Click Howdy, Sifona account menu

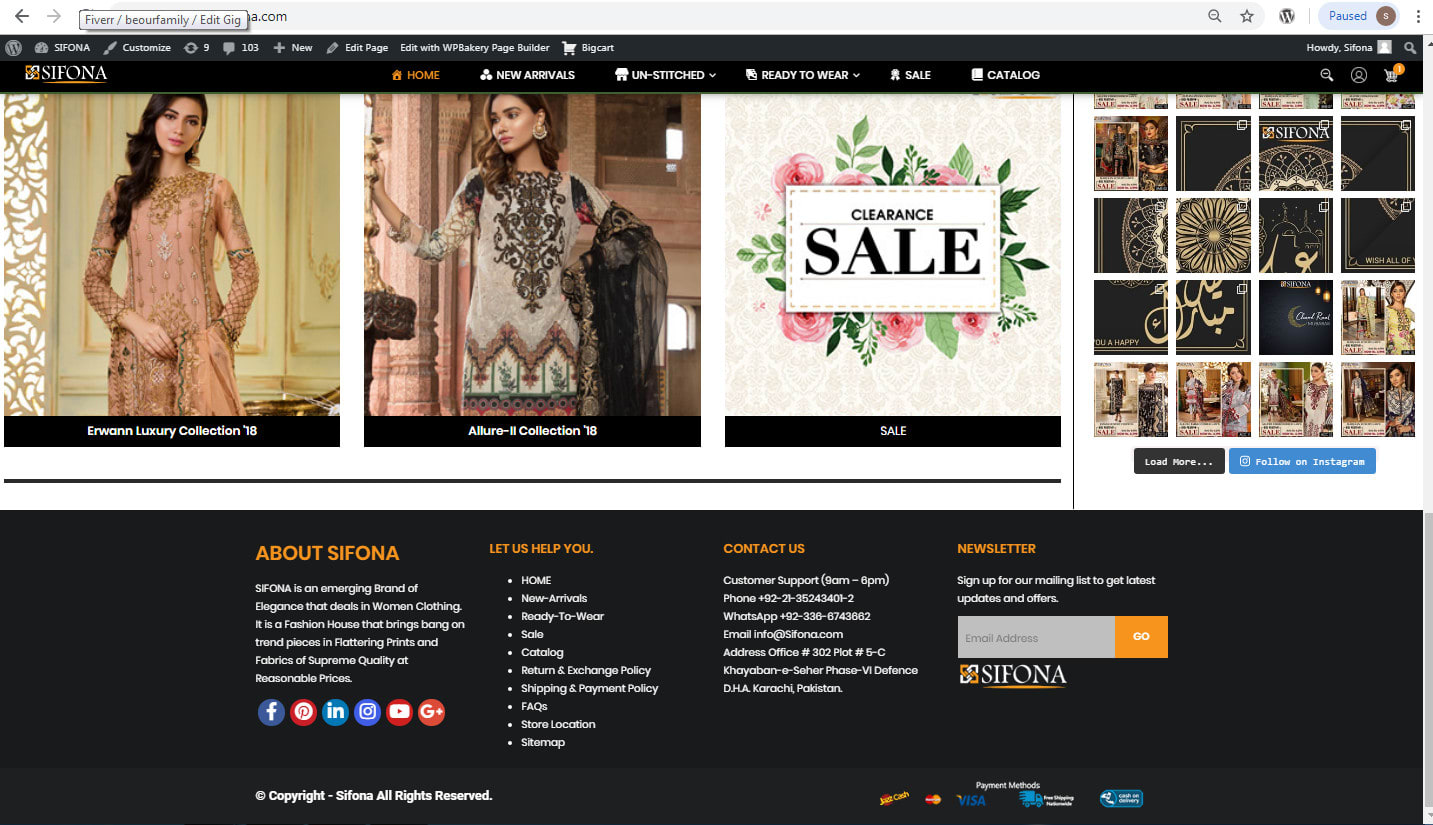tap(1348, 47)
